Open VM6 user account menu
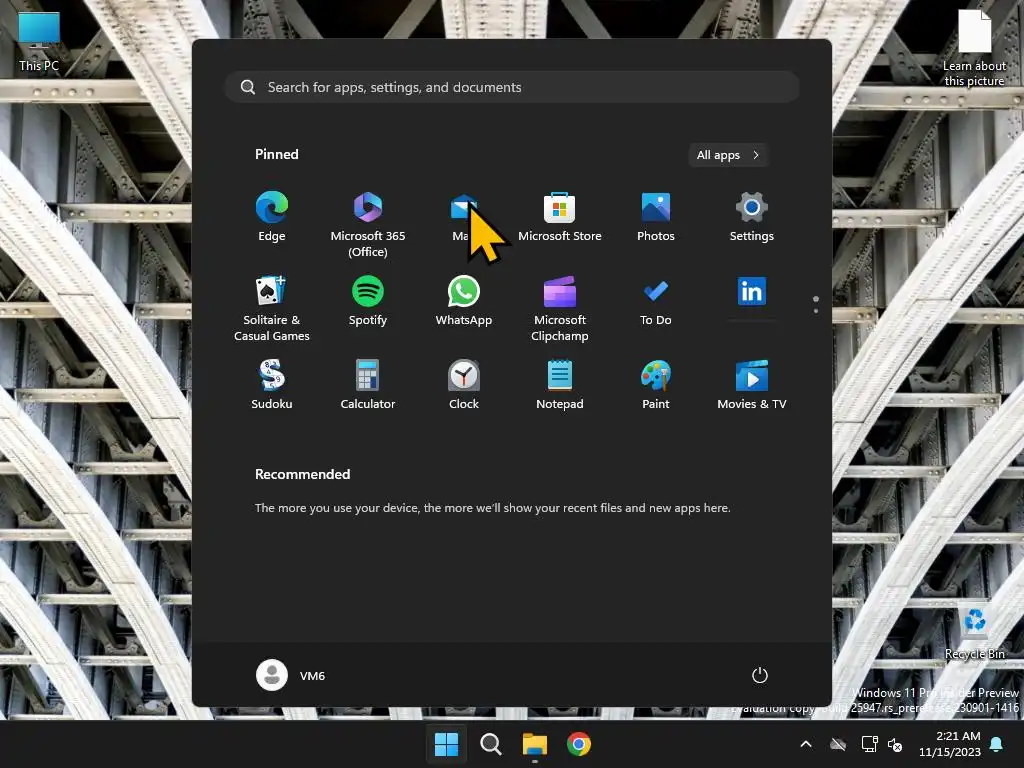 coord(291,675)
